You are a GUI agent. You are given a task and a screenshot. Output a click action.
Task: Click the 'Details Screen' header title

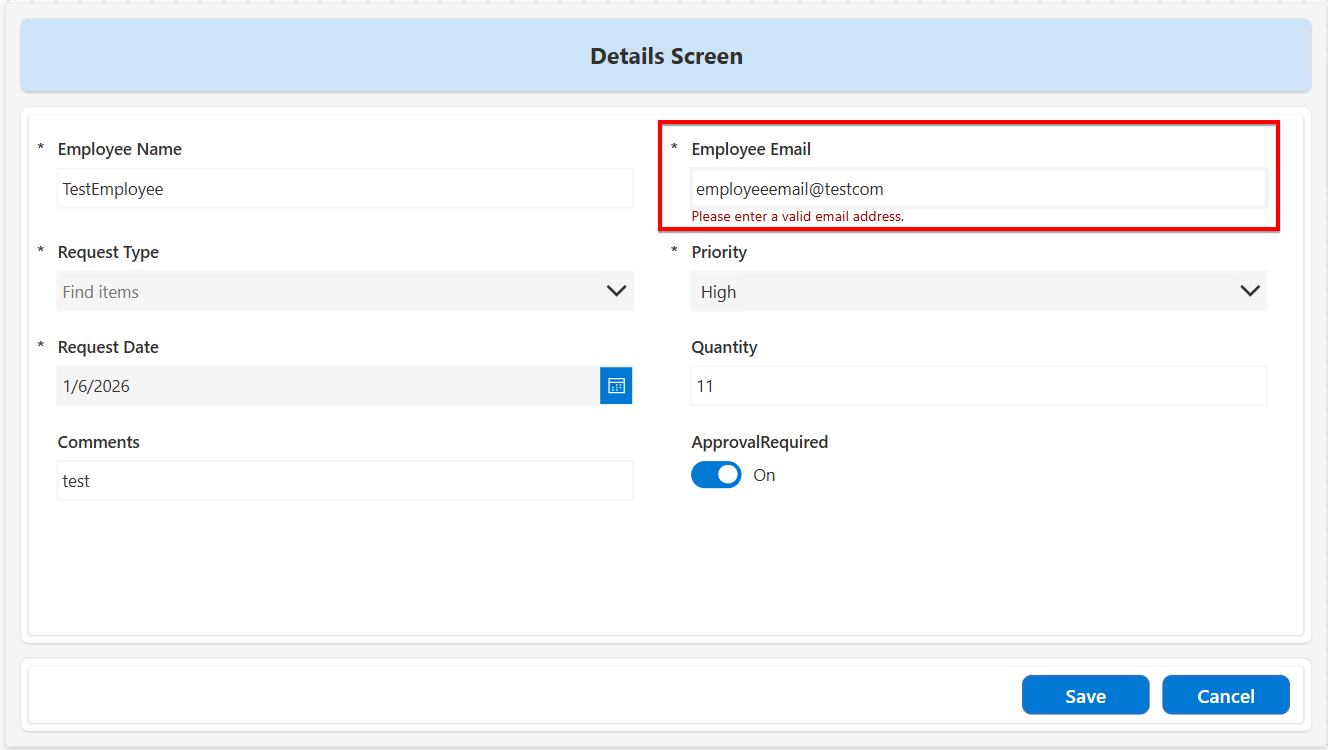click(x=666, y=56)
